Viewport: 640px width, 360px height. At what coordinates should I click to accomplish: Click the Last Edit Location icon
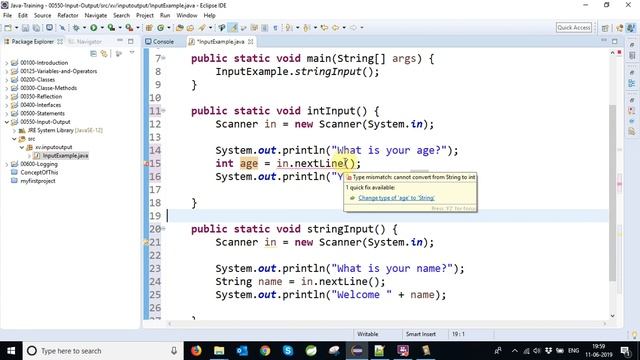tap(324, 28)
